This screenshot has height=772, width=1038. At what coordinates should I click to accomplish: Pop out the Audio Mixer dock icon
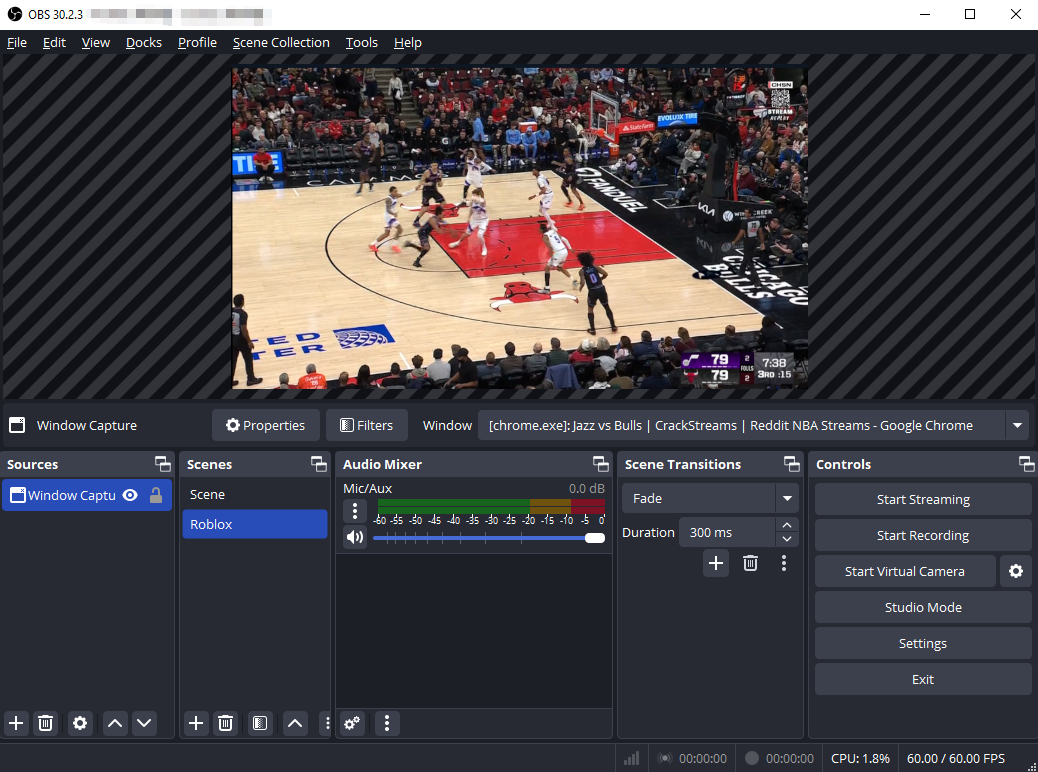point(600,463)
